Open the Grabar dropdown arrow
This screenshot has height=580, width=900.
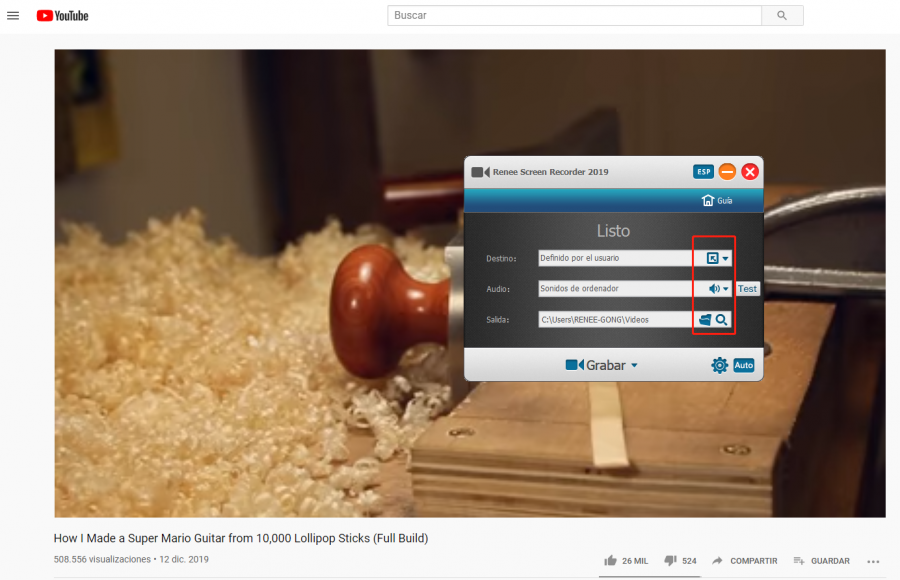coord(634,365)
